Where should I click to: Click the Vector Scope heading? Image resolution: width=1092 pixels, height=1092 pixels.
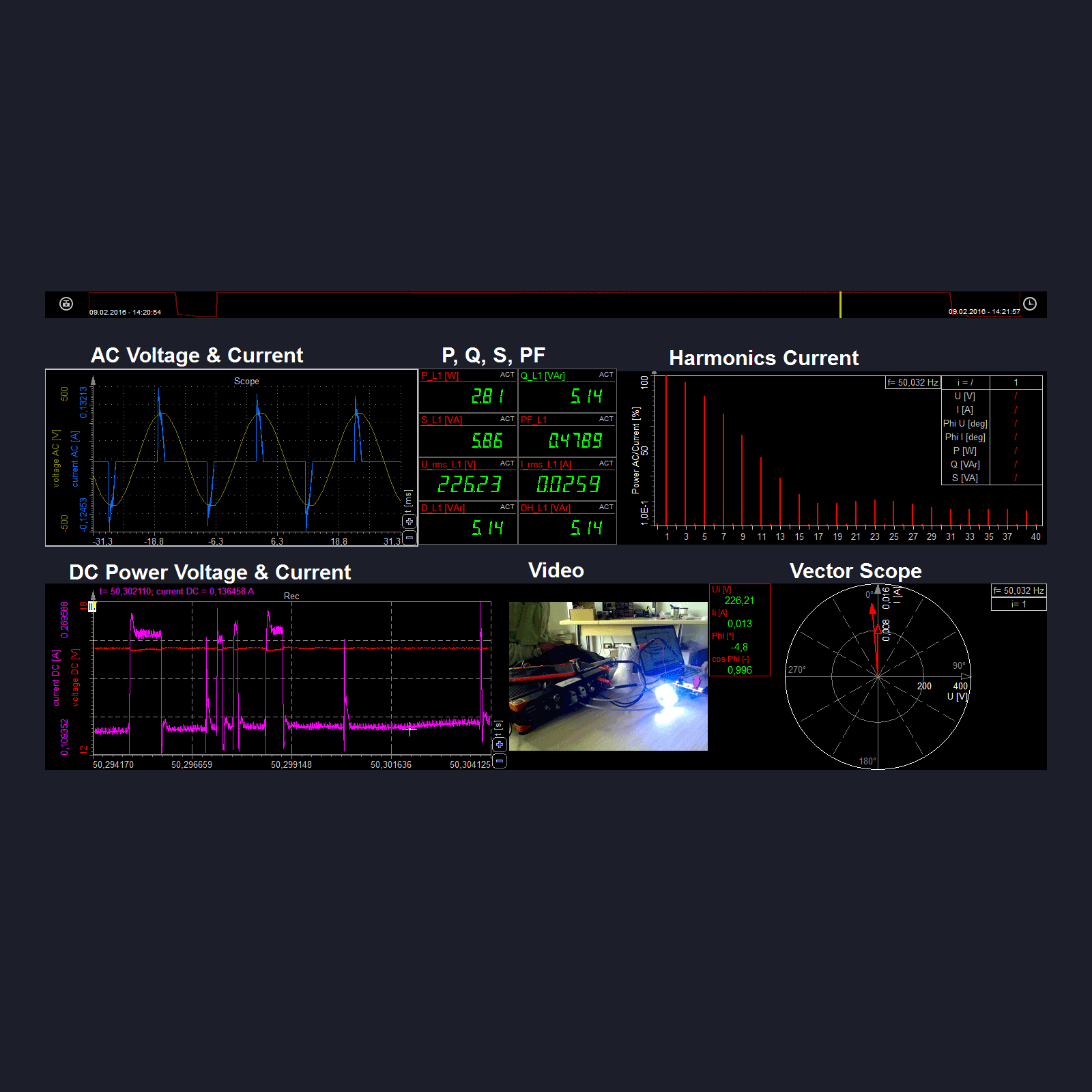click(856, 571)
